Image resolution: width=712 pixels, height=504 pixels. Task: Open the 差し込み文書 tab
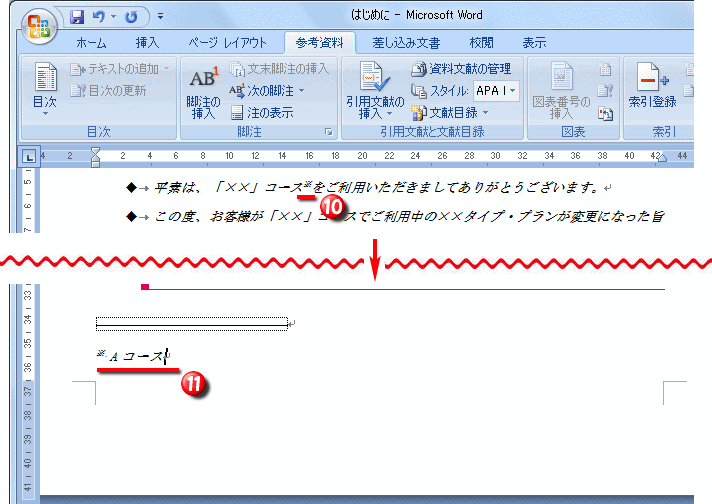tap(406, 43)
